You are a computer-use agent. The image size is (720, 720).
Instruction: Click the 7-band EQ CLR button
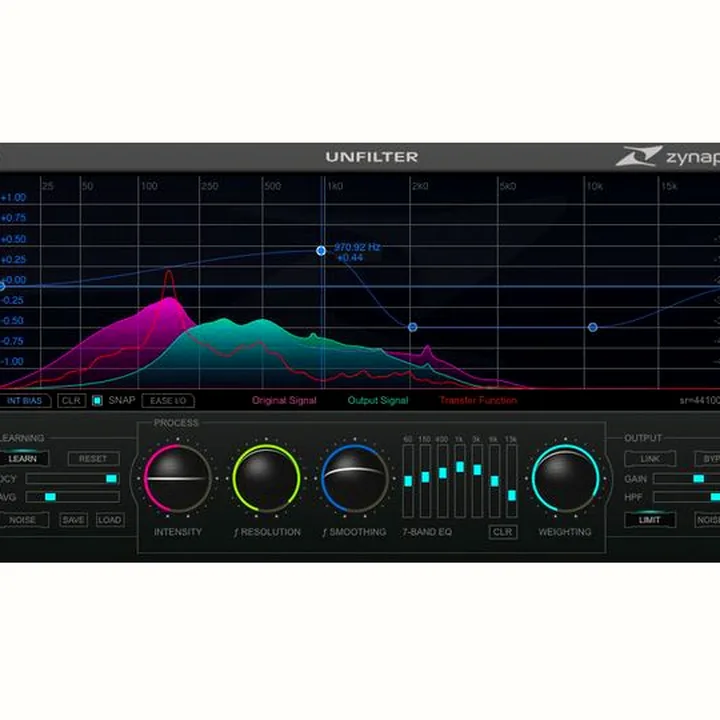(503, 532)
